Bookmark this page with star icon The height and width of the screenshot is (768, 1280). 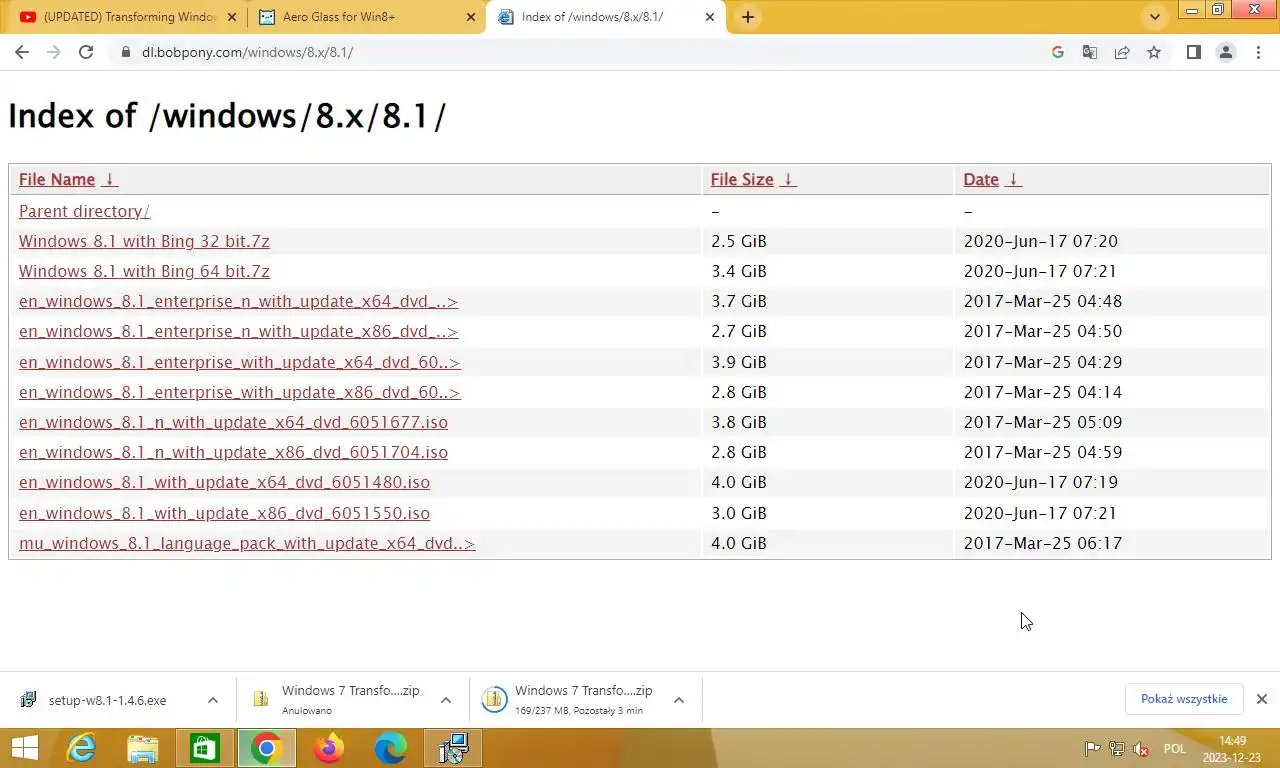tap(1154, 52)
